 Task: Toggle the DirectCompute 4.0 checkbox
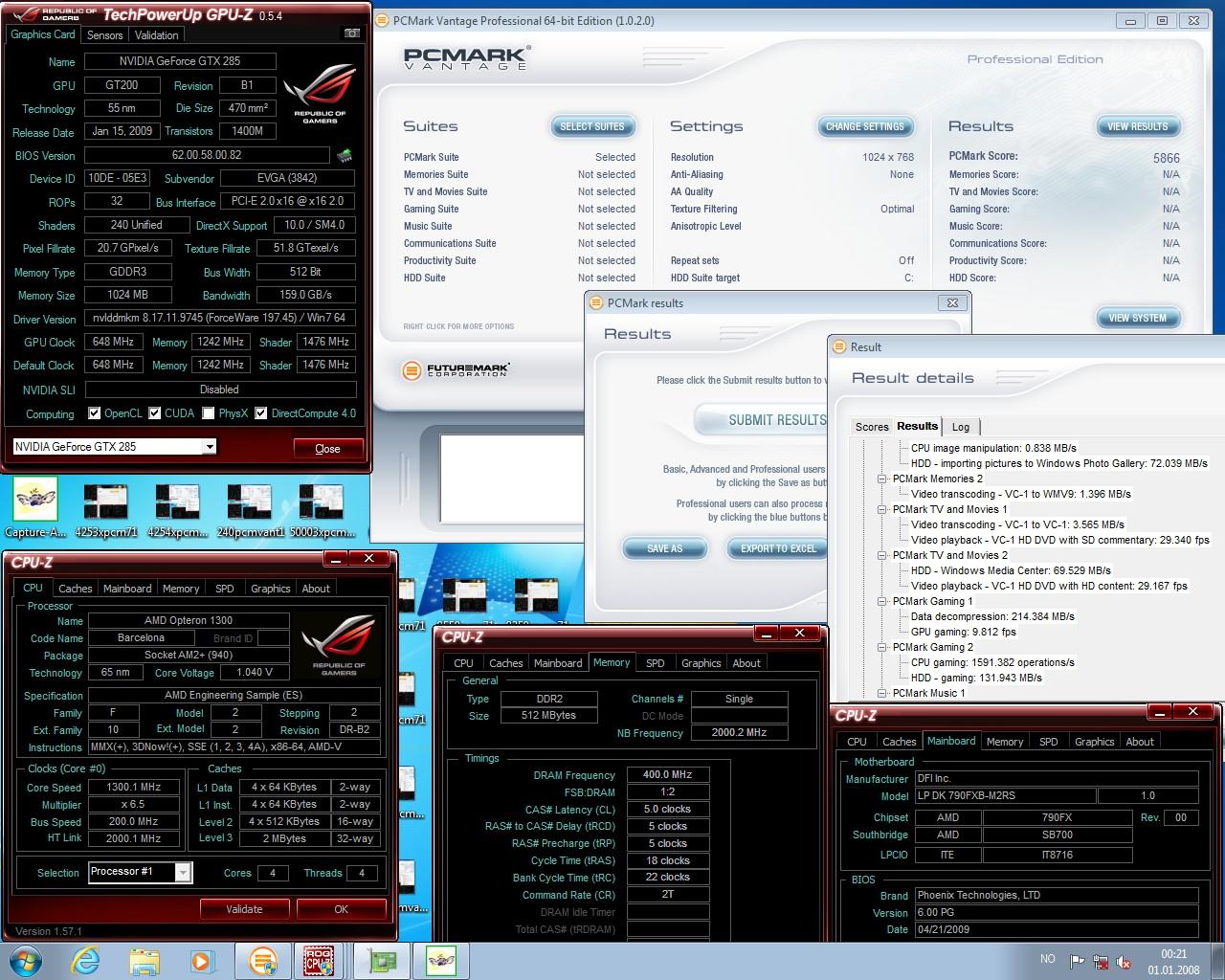pyautogui.click(x=261, y=413)
